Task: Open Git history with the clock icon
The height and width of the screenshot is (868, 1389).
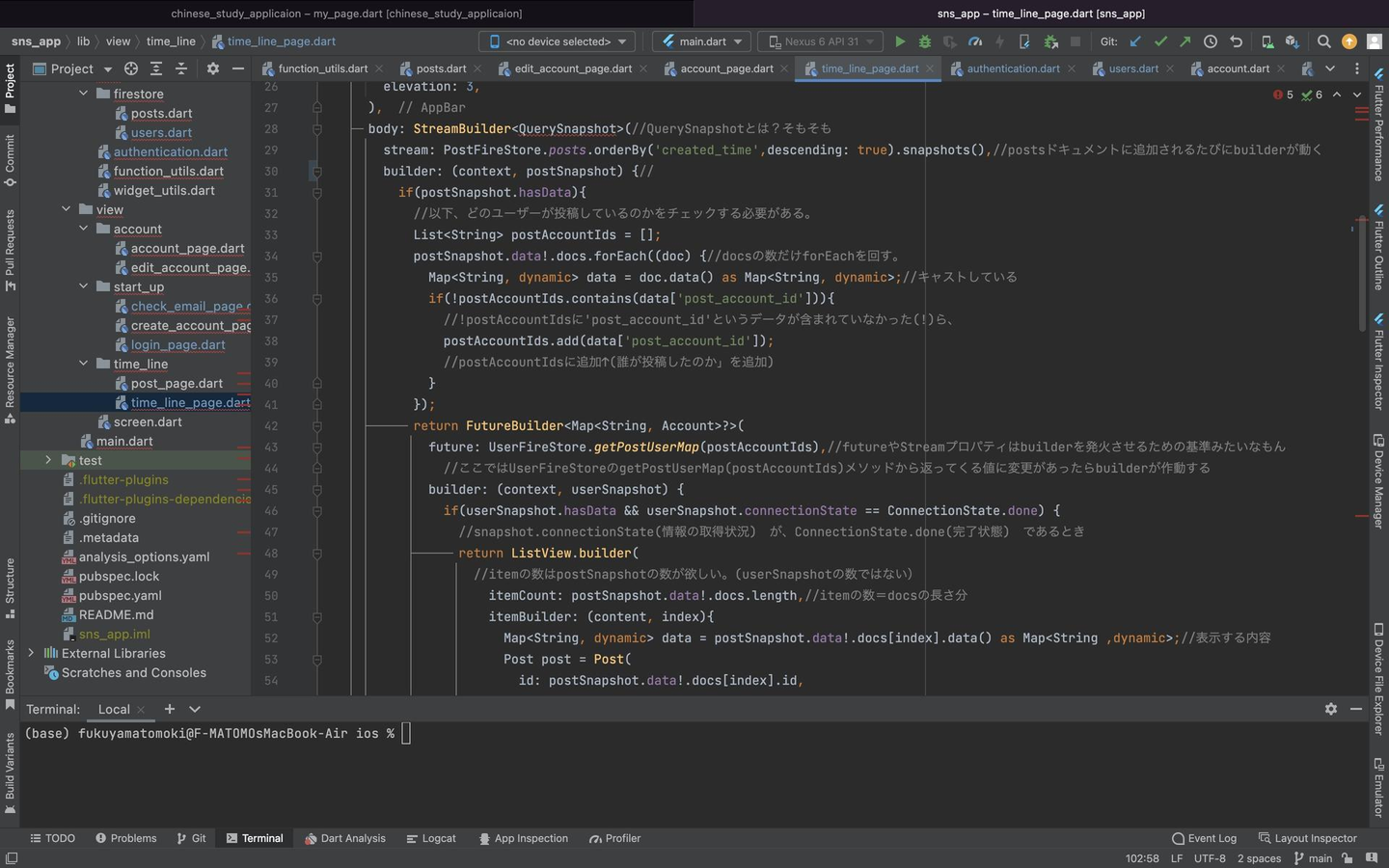Action: click(x=1211, y=41)
